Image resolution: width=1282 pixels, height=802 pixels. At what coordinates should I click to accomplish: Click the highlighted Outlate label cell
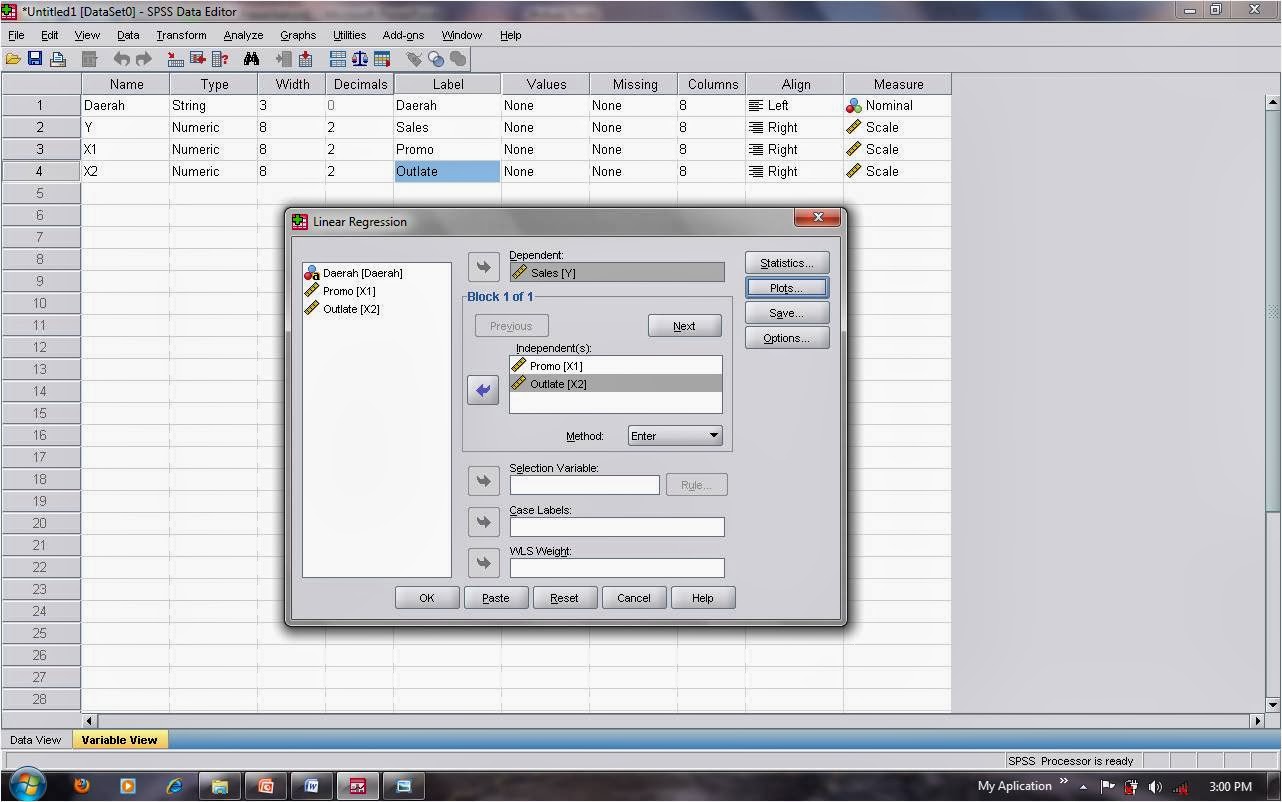click(x=447, y=171)
